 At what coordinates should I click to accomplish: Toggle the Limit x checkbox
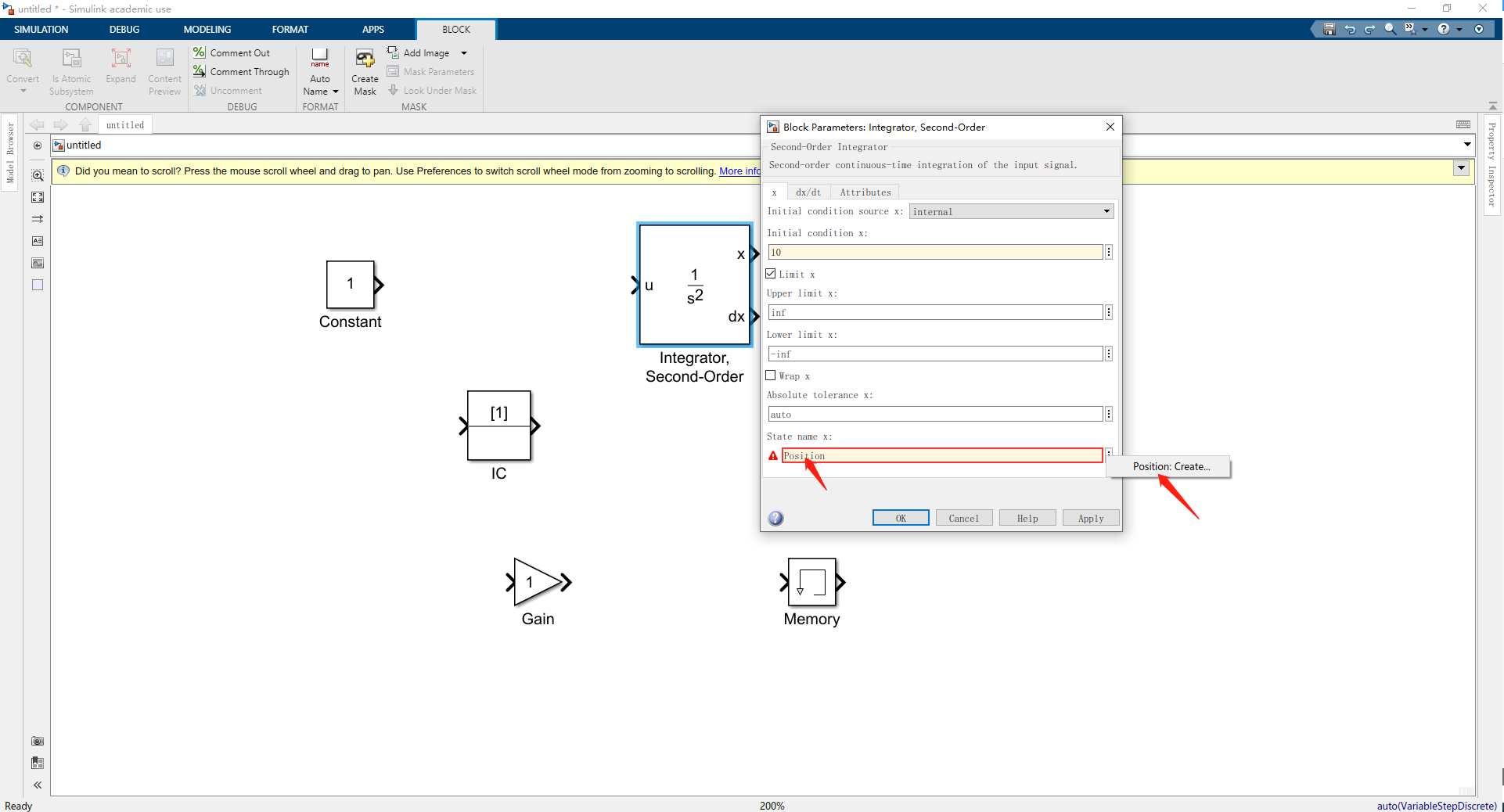[771, 274]
